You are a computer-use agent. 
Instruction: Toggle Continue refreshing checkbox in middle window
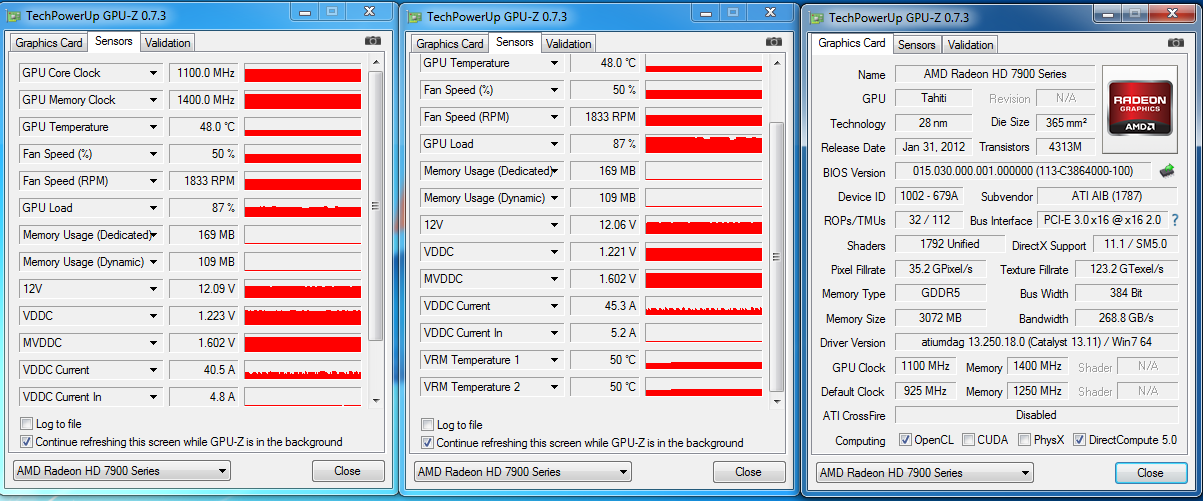tap(428, 442)
